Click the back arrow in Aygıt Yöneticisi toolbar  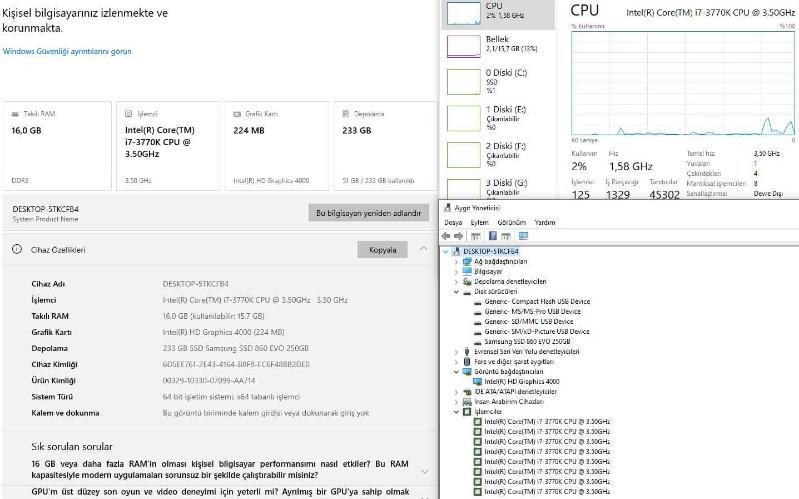coord(447,236)
